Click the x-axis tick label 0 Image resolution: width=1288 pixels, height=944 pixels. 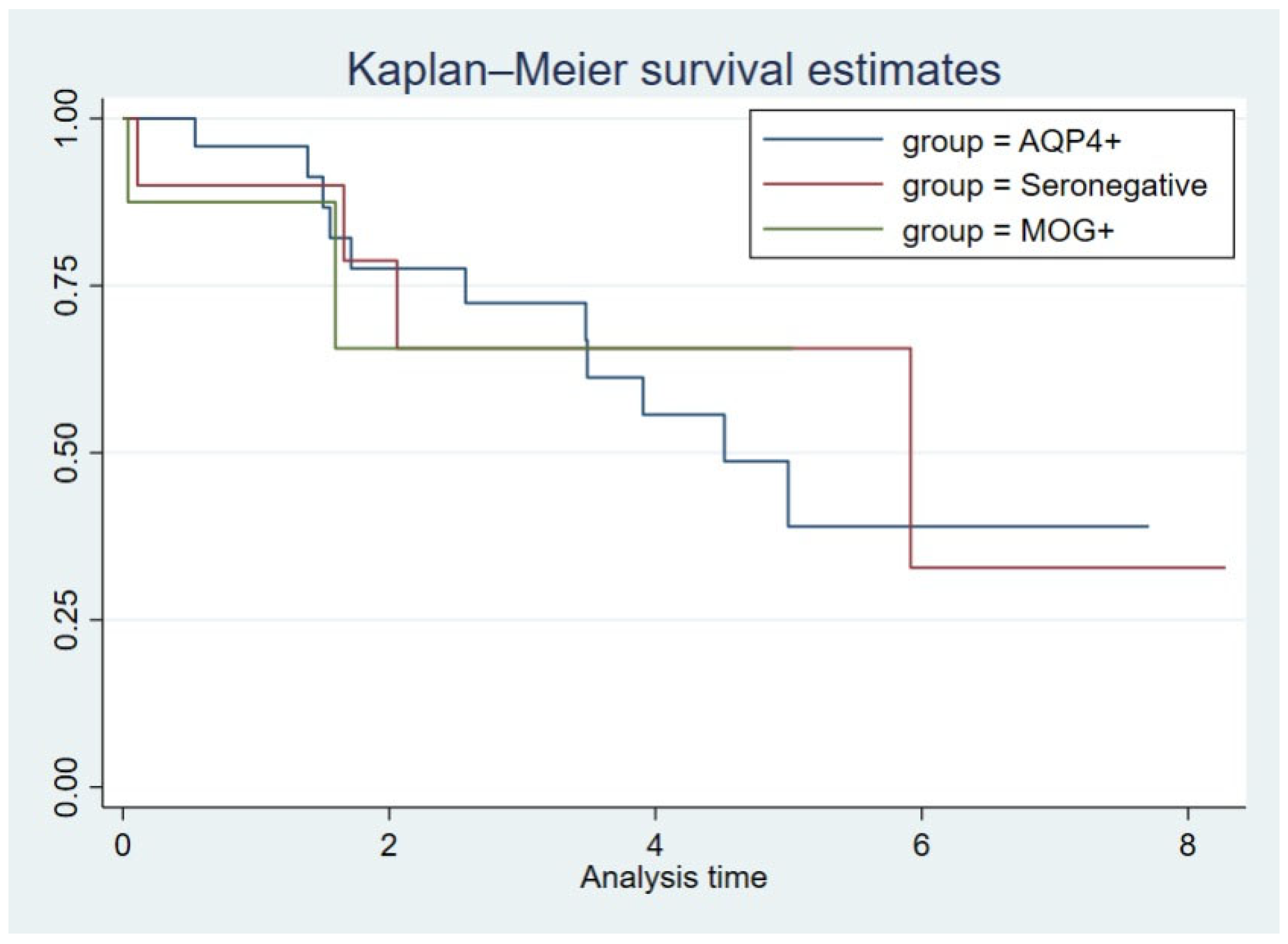tap(122, 845)
